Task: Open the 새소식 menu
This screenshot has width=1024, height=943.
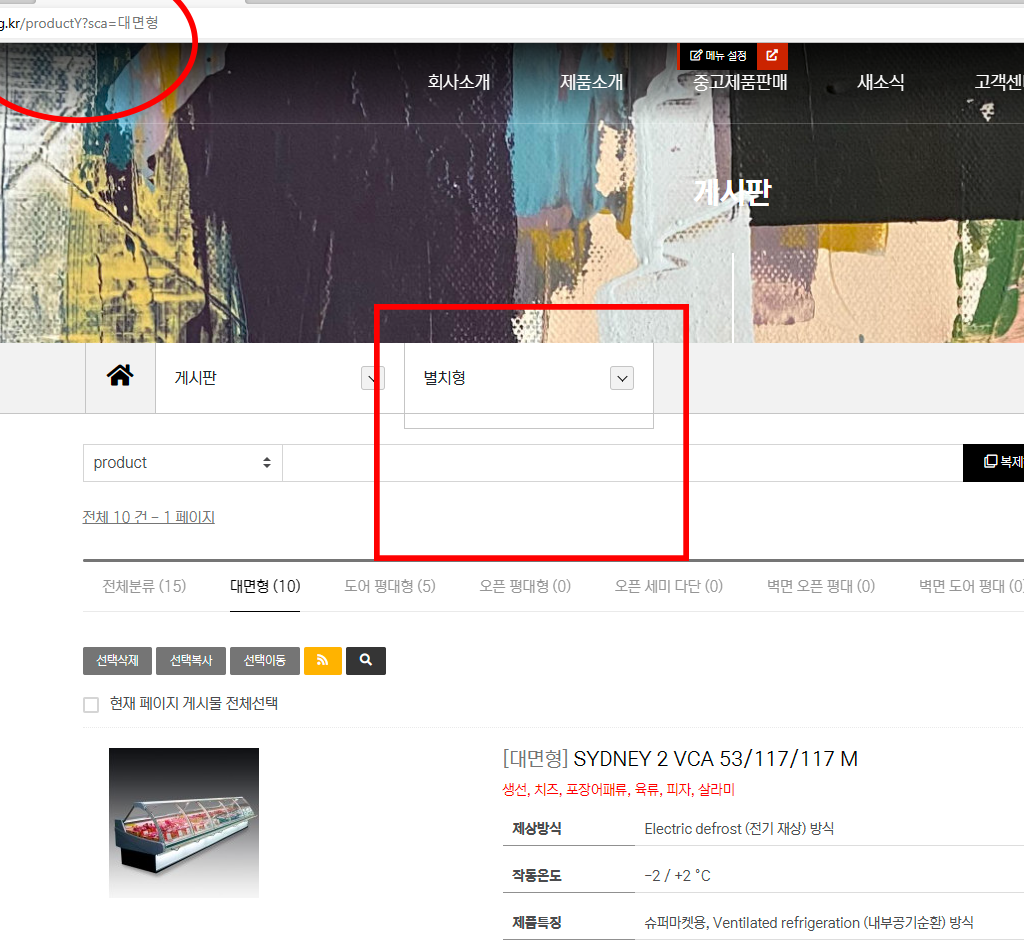Action: 880,82
